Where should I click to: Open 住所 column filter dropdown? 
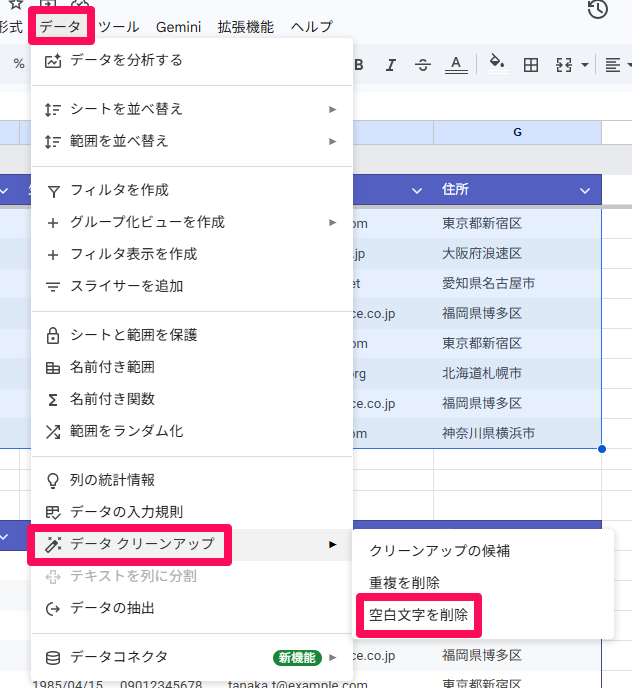[585, 190]
